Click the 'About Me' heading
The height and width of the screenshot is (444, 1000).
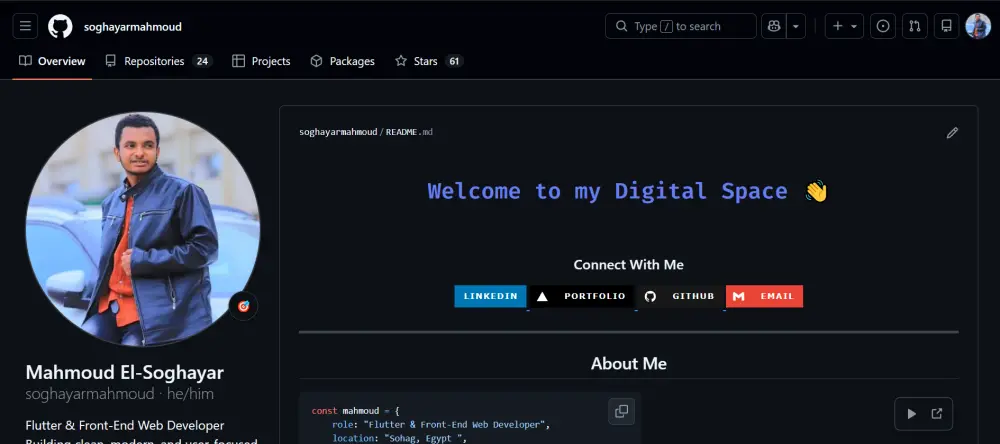click(x=629, y=364)
